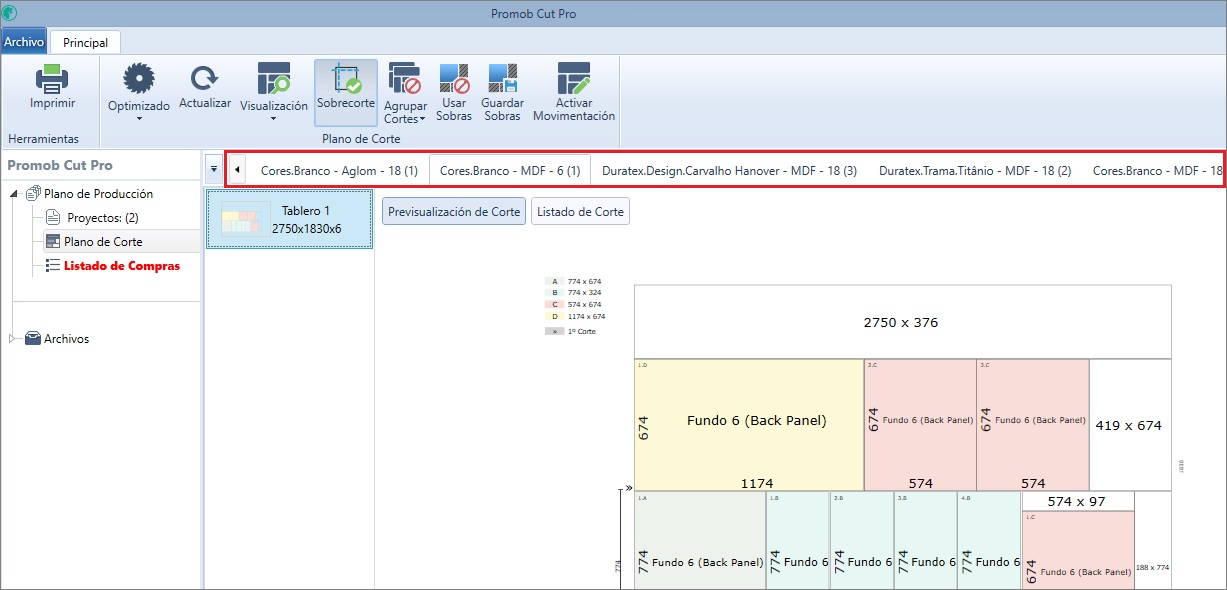
Task: Select the Tablero 1 board thumbnail
Action: [290, 220]
